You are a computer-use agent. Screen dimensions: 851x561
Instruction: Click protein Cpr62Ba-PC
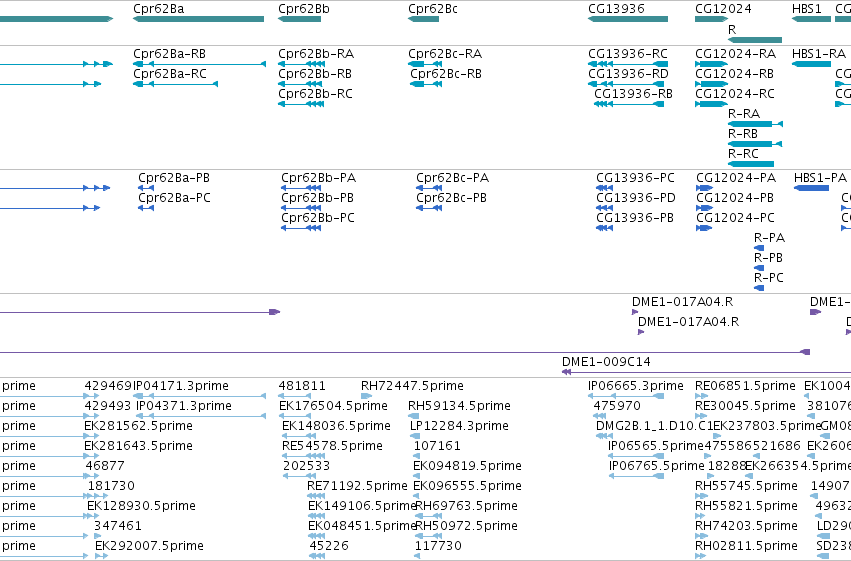(x=174, y=198)
